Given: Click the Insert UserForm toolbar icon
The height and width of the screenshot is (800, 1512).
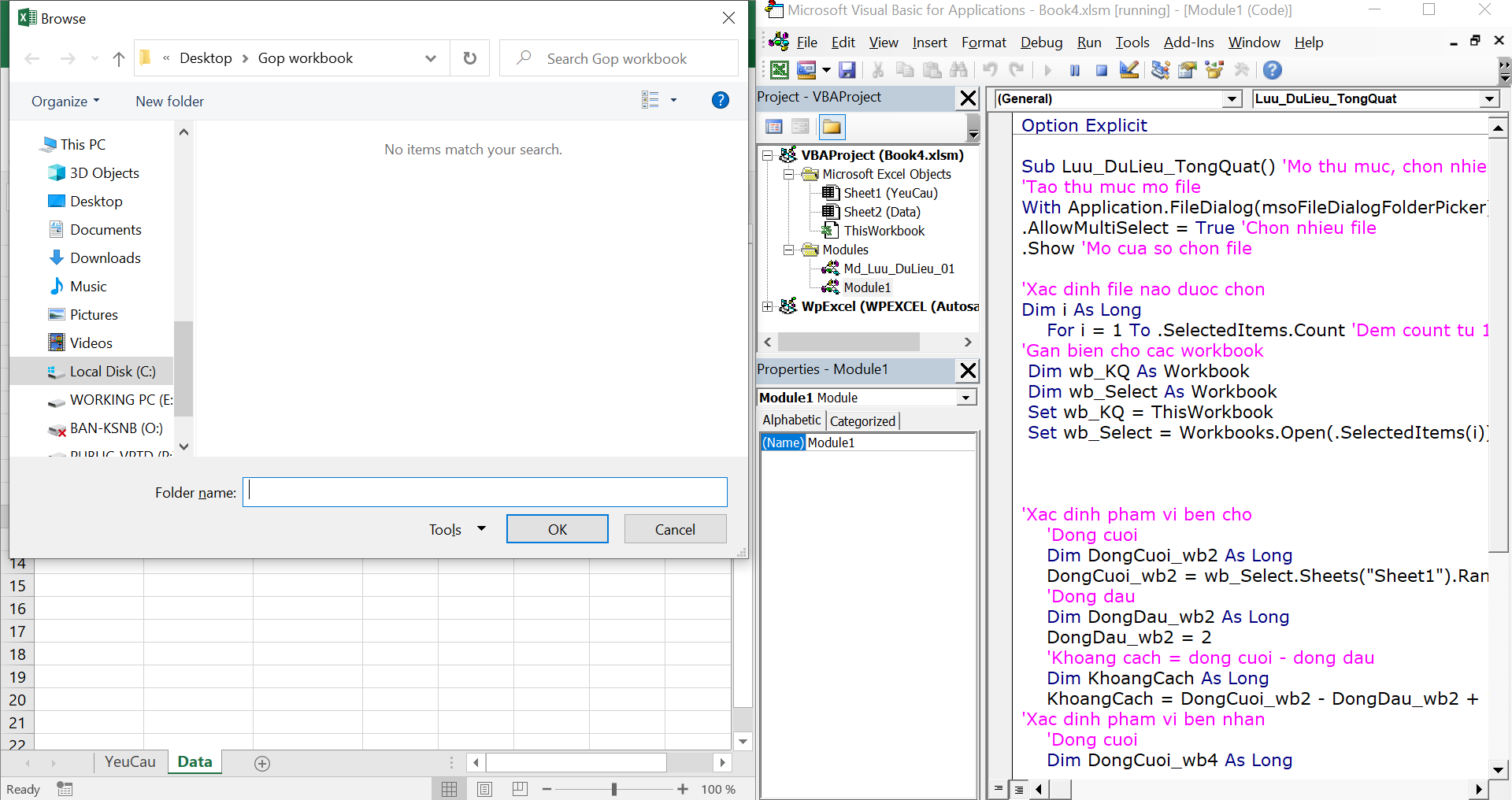Looking at the screenshot, I should (x=806, y=70).
